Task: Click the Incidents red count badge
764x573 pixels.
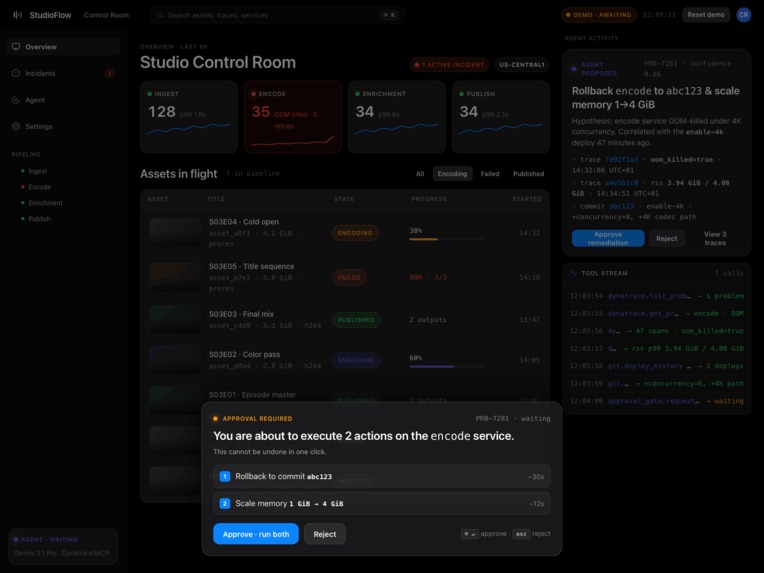Action: (110, 74)
